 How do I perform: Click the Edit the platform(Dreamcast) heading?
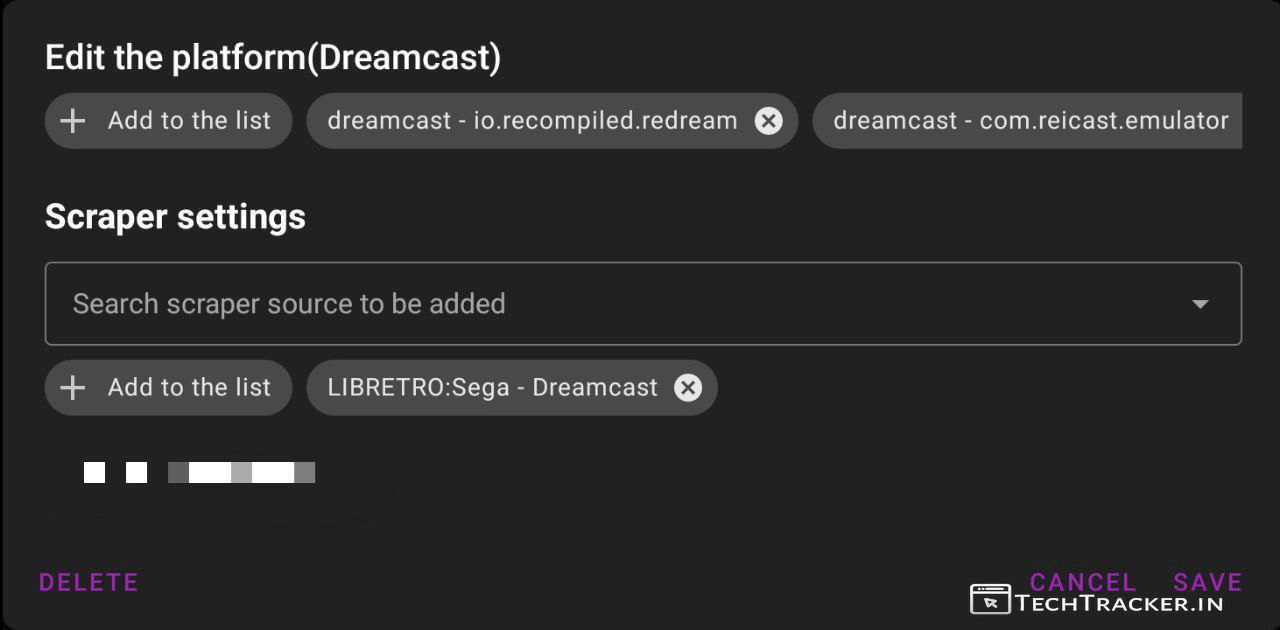[x=273, y=58]
